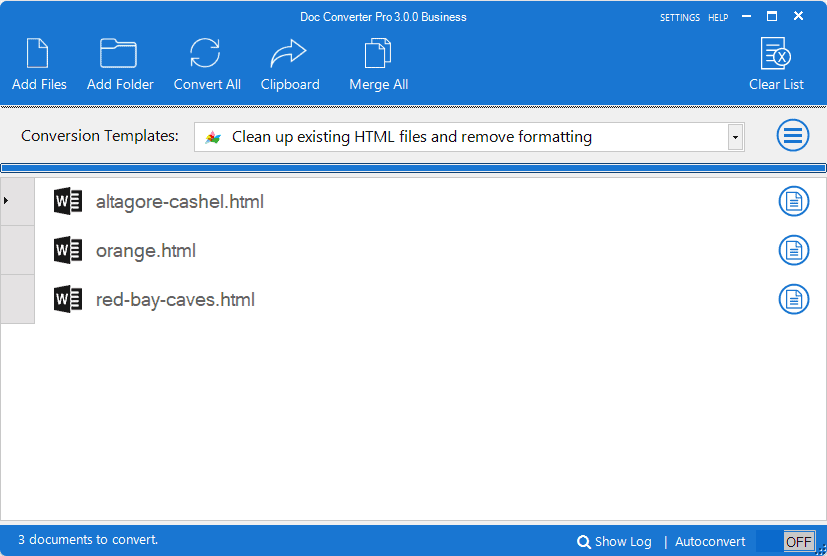Screen dimensions: 827x556
Task: Click row header of red-bay-caves.html
Action: coord(17,299)
